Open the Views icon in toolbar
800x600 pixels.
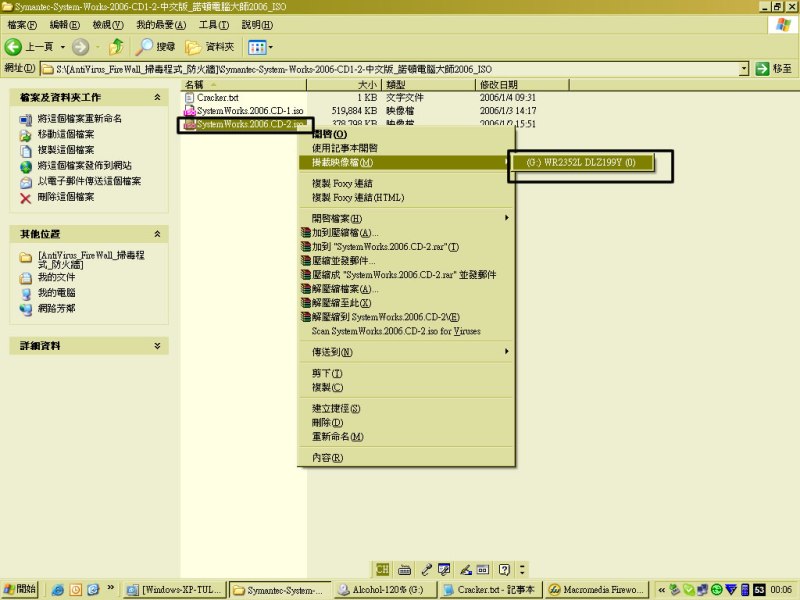pos(257,47)
